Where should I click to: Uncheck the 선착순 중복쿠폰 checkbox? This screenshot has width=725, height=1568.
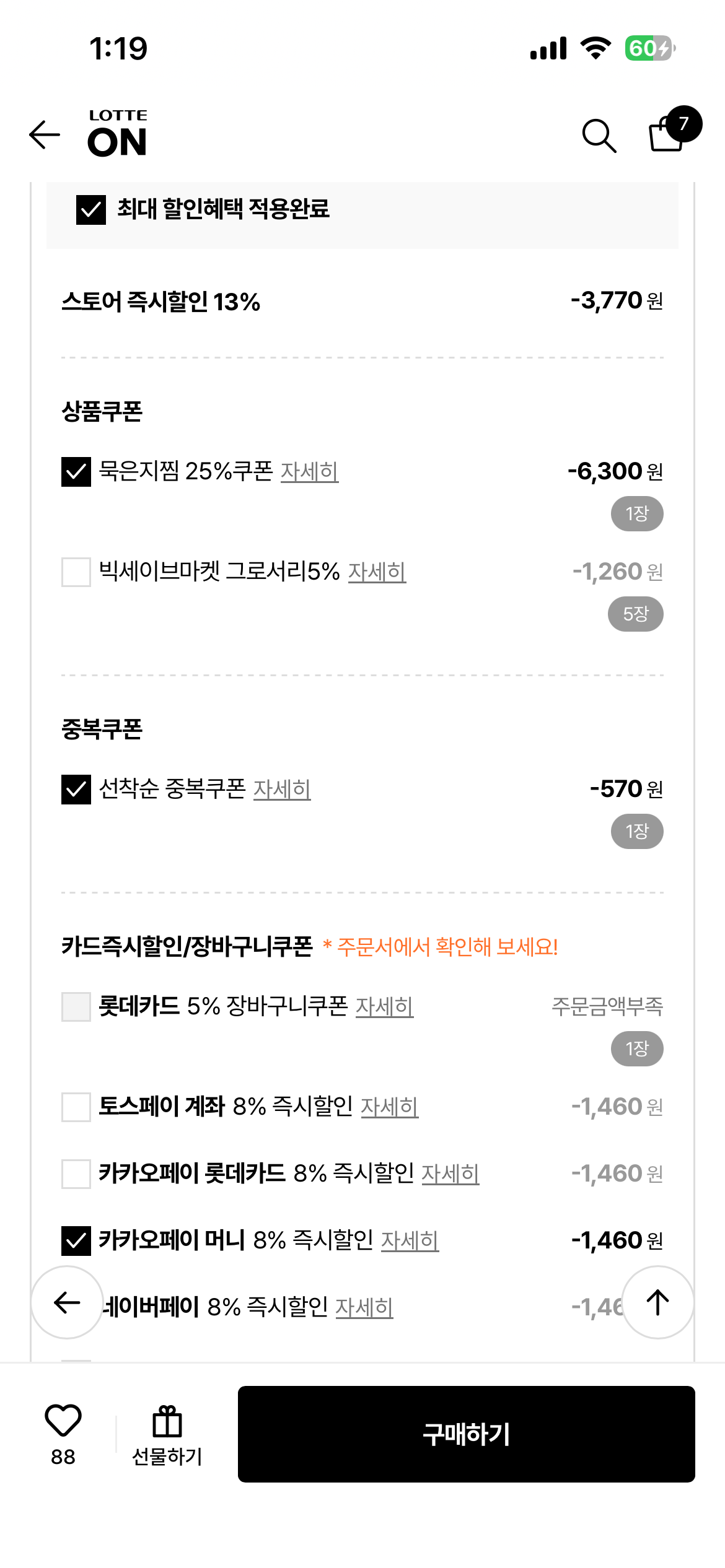(x=76, y=790)
